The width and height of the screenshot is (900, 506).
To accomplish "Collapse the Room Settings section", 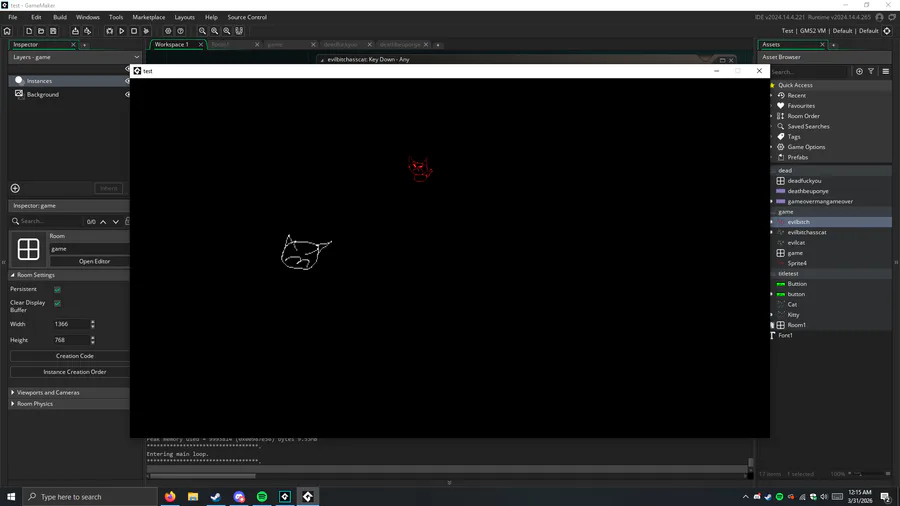I will point(13,275).
